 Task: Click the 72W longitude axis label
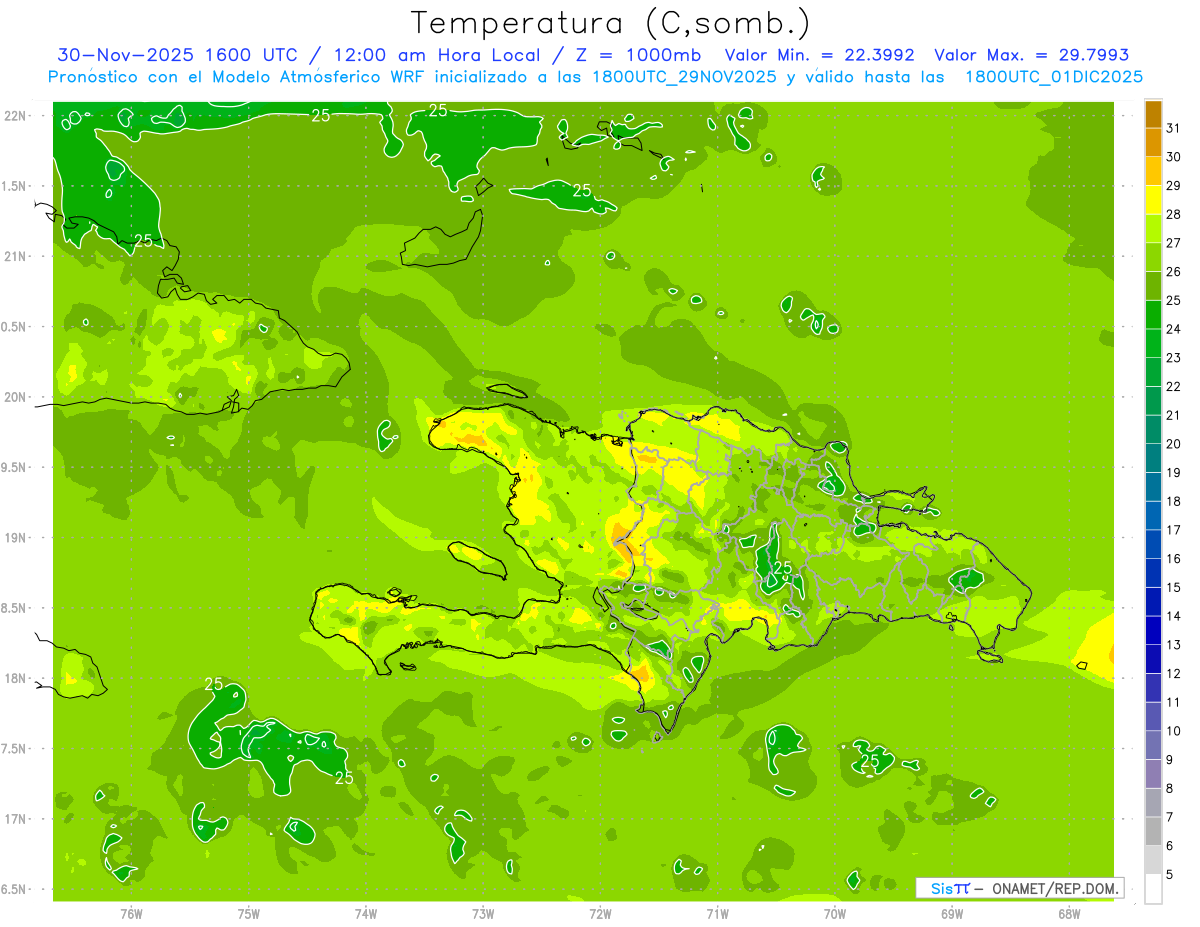[x=600, y=914]
